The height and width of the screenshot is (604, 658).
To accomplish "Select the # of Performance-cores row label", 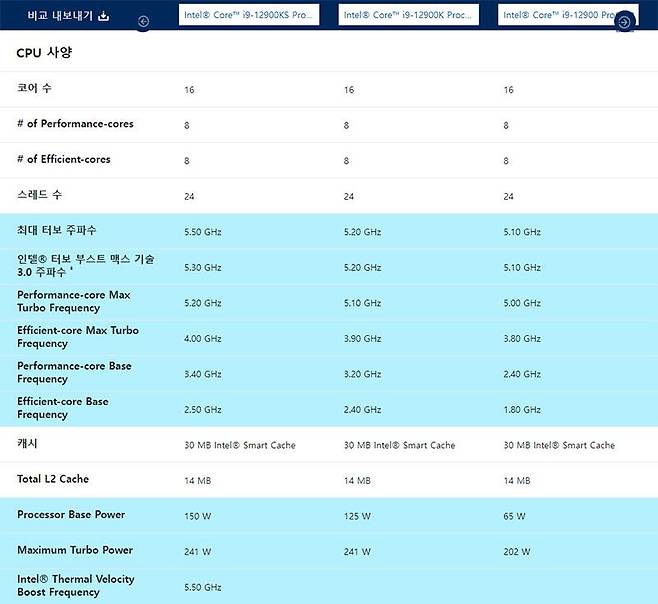I will tap(75, 124).
